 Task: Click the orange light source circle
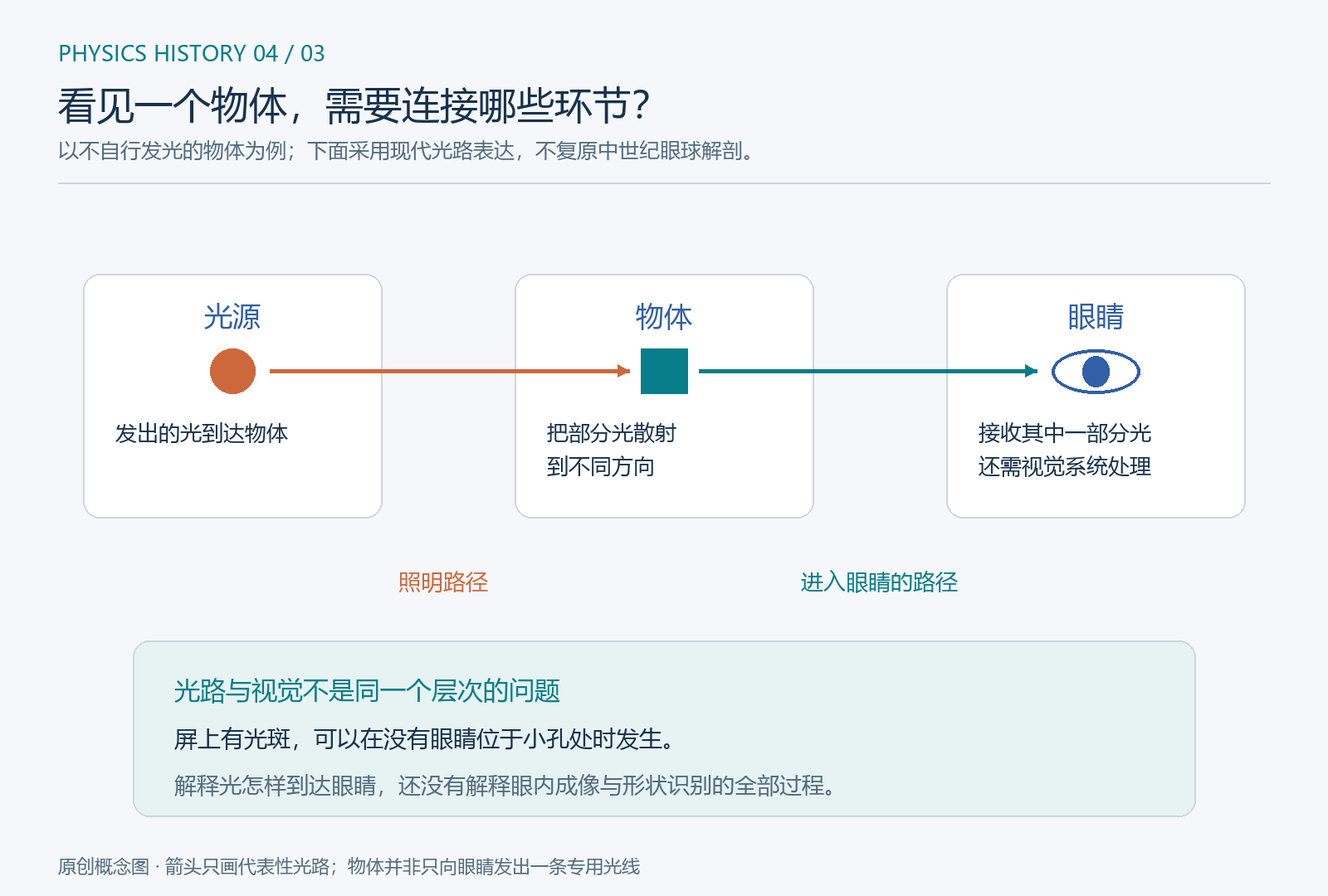pyautogui.click(x=232, y=371)
